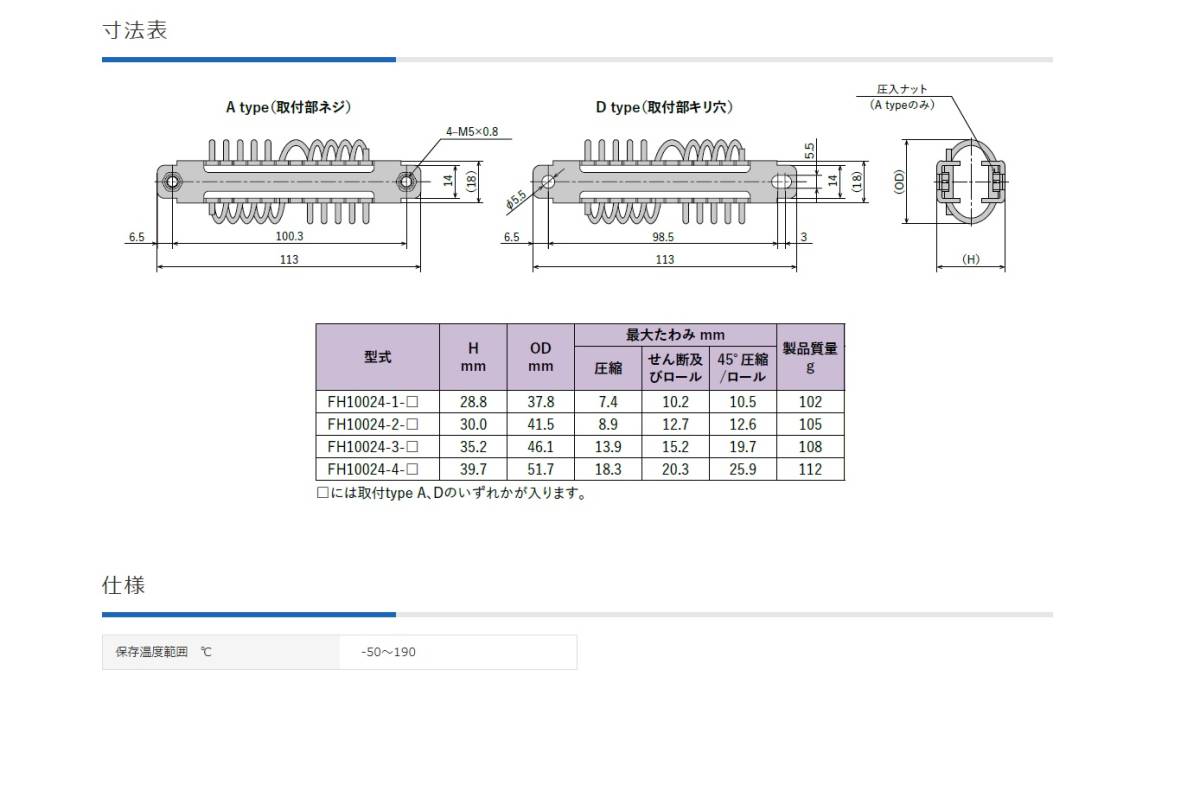Click the 型式 column header
This screenshot has width=1200, height=785.
[378, 357]
